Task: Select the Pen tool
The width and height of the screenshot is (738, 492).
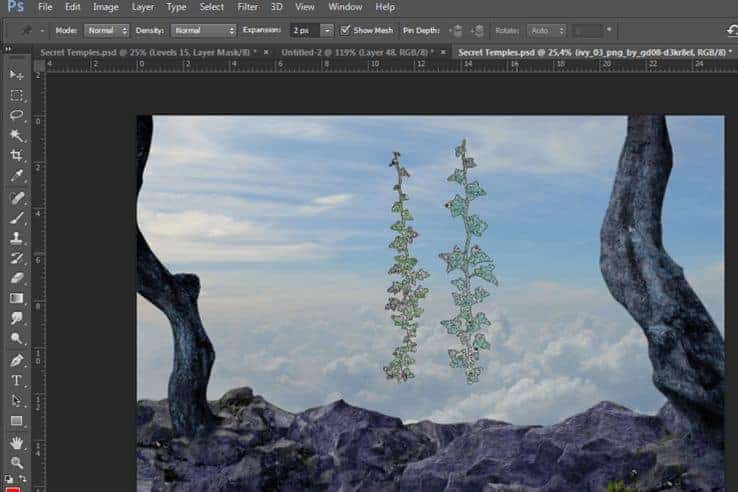Action: point(16,360)
